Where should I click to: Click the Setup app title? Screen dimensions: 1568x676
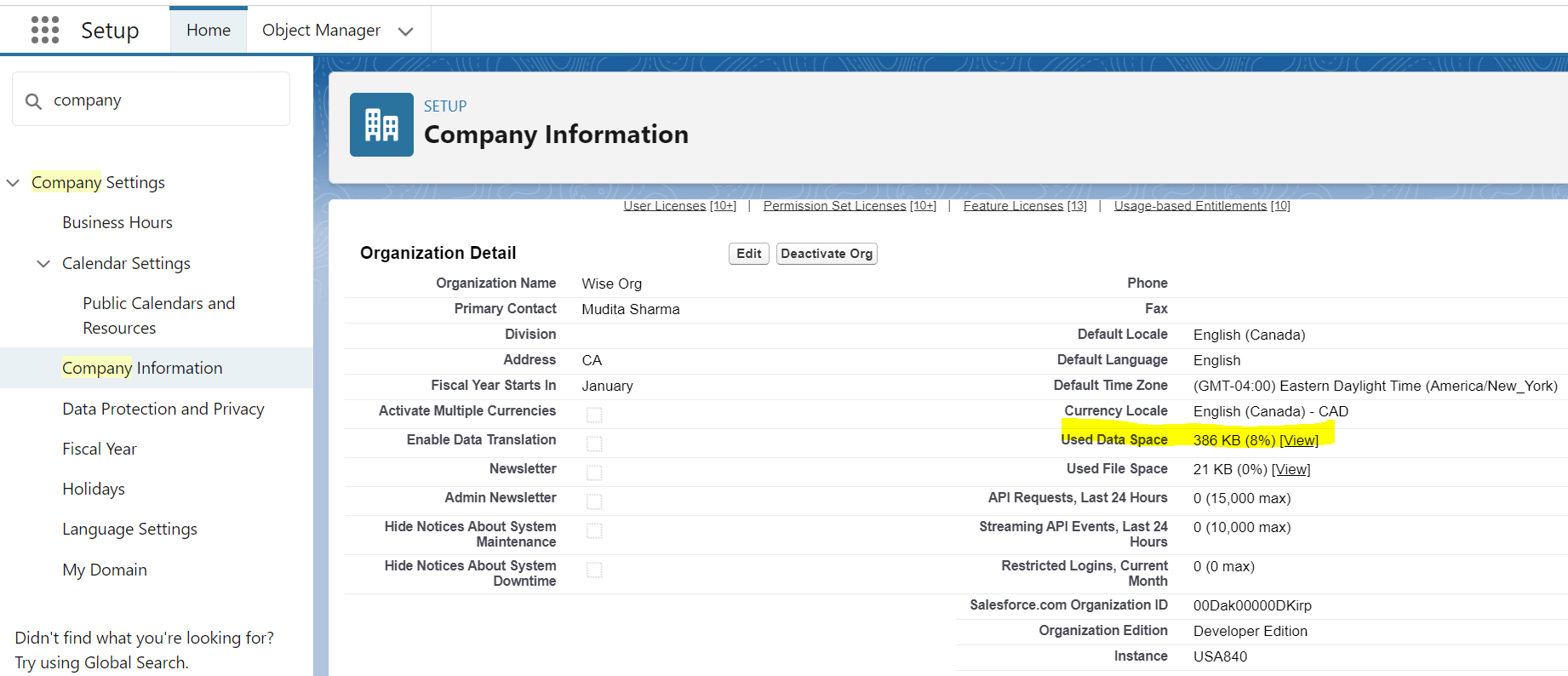[x=110, y=31]
